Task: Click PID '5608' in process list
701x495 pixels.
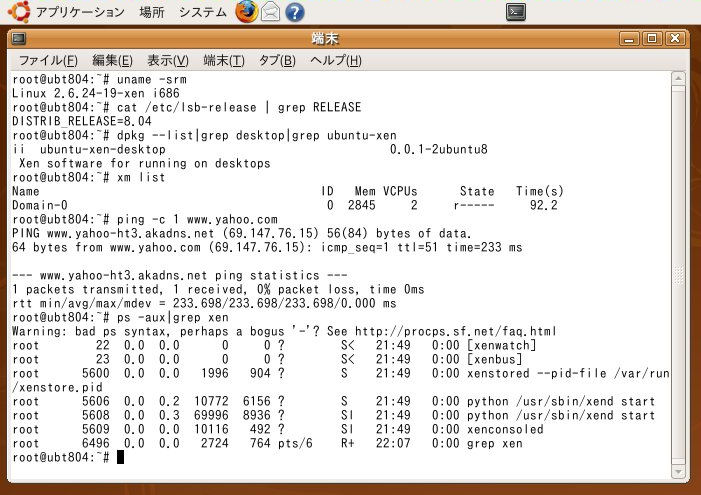Action: click(96, 415)
